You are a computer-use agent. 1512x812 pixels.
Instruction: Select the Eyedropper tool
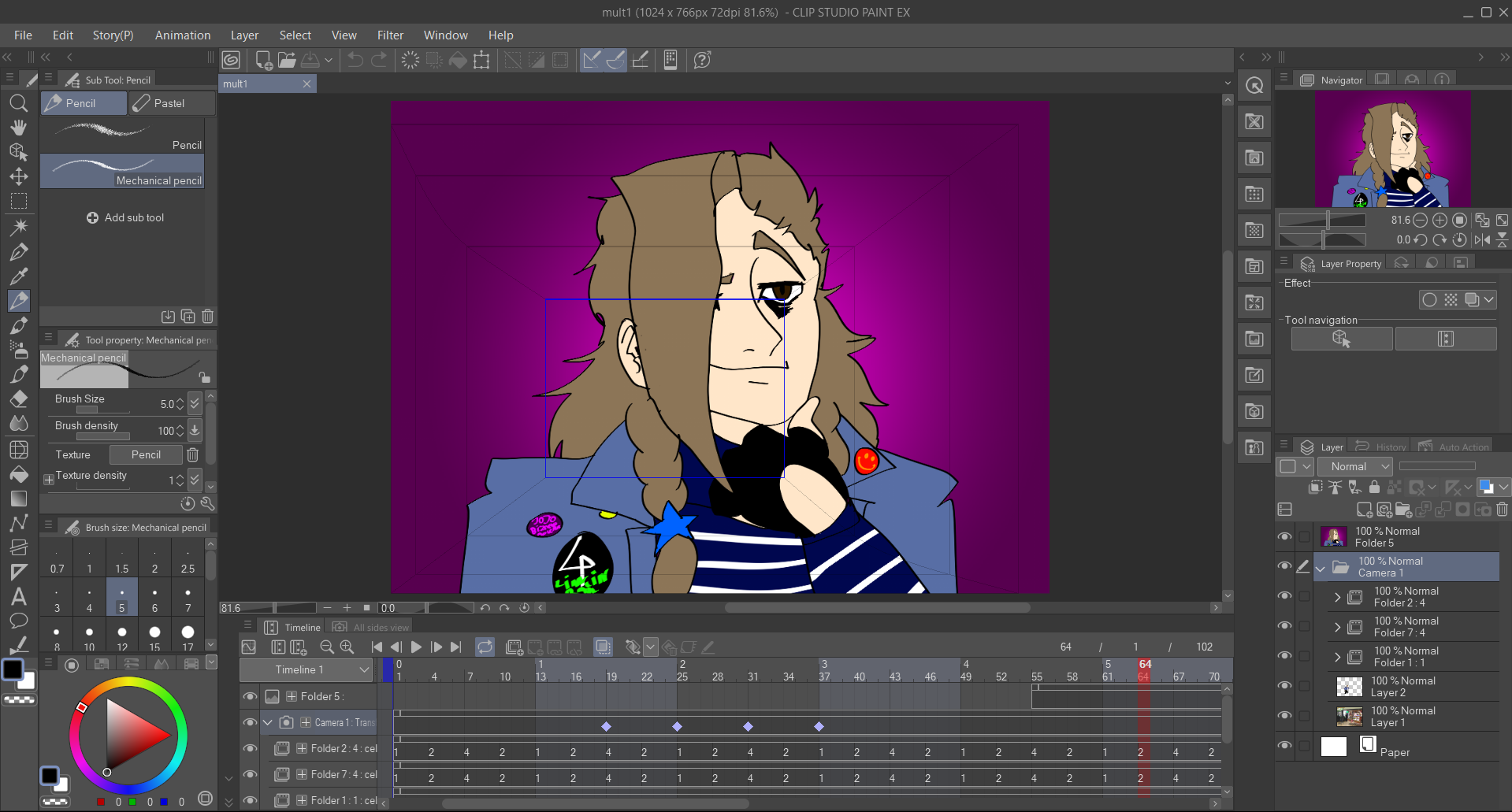pos(19,276)
